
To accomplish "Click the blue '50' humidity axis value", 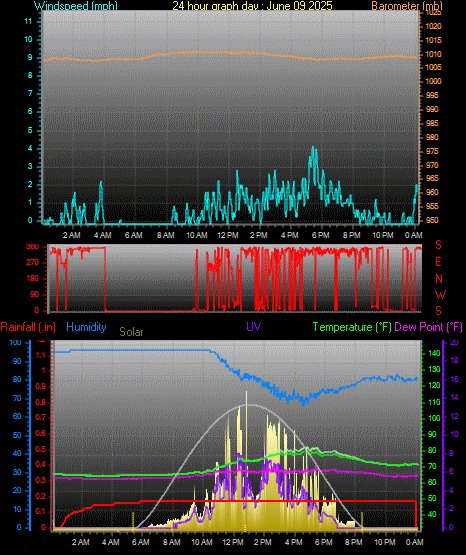I will pos(17,435).
